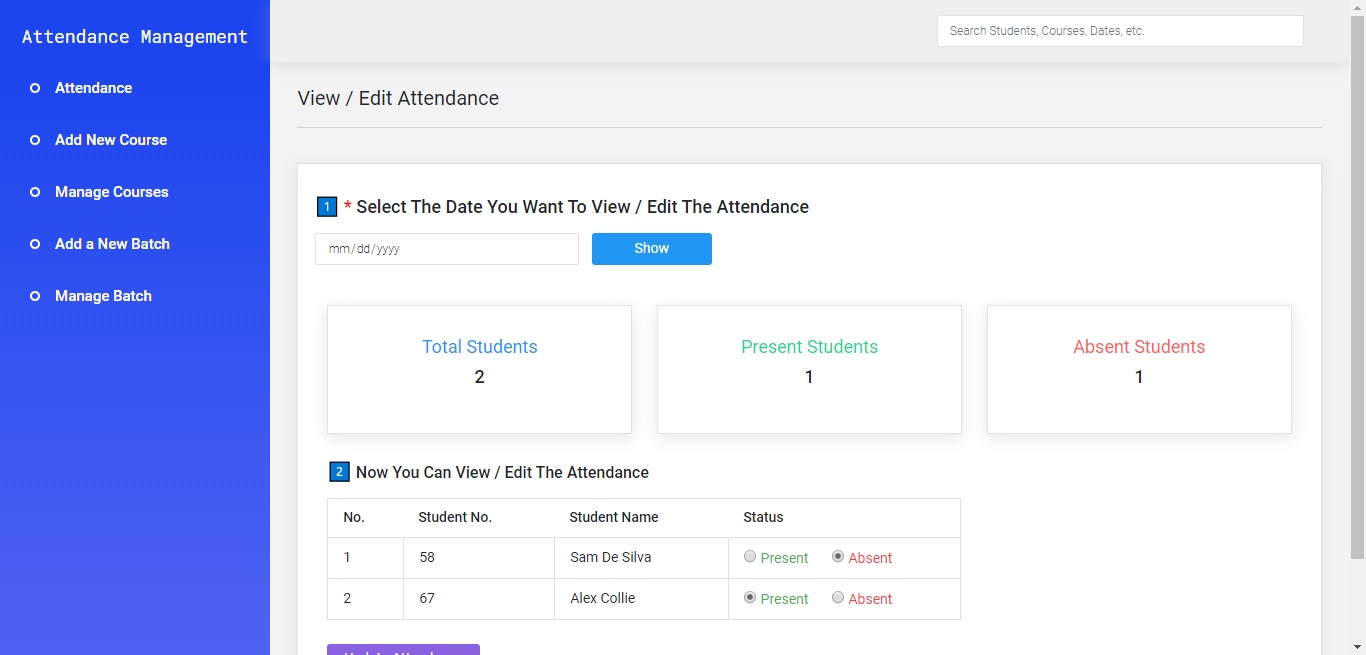
Task: Mark Alex Collie as Absent
Action: click(x=838, y=598)
